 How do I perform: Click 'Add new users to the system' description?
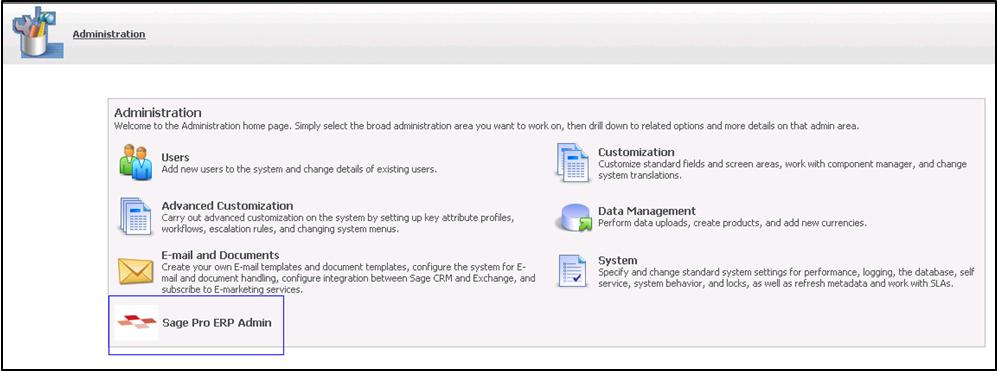click(x=299, y=169)
